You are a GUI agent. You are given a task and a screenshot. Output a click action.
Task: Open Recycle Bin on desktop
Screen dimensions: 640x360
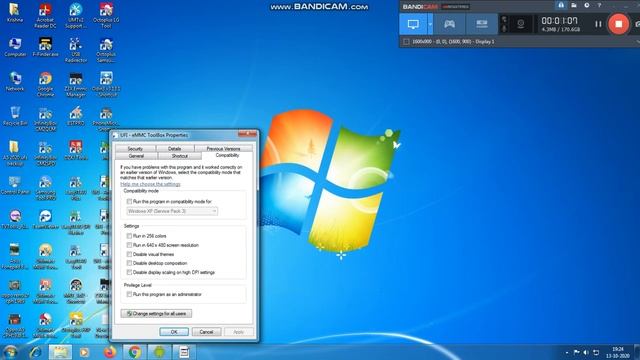click(x=15, y=116)
